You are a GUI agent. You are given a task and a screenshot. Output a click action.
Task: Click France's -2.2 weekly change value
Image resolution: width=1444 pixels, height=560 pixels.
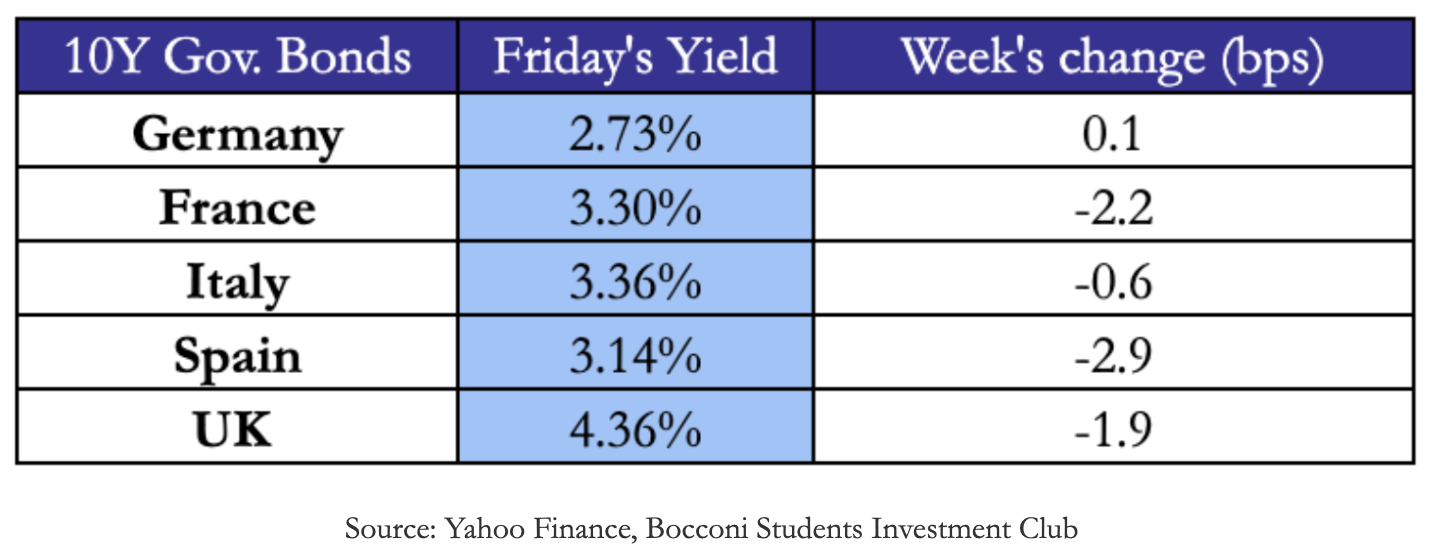click(1112, 208)
